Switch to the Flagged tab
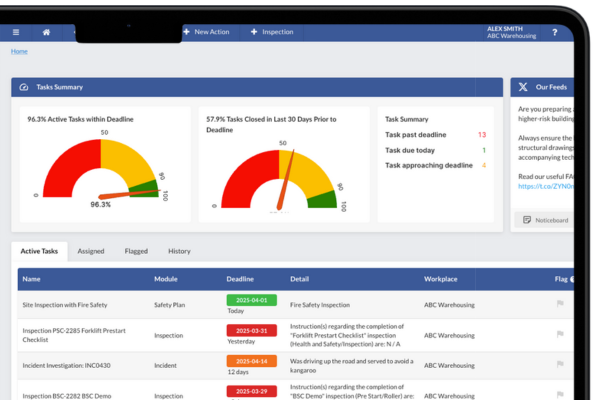Screen dimensions: 600x400 tap(136, 251)
